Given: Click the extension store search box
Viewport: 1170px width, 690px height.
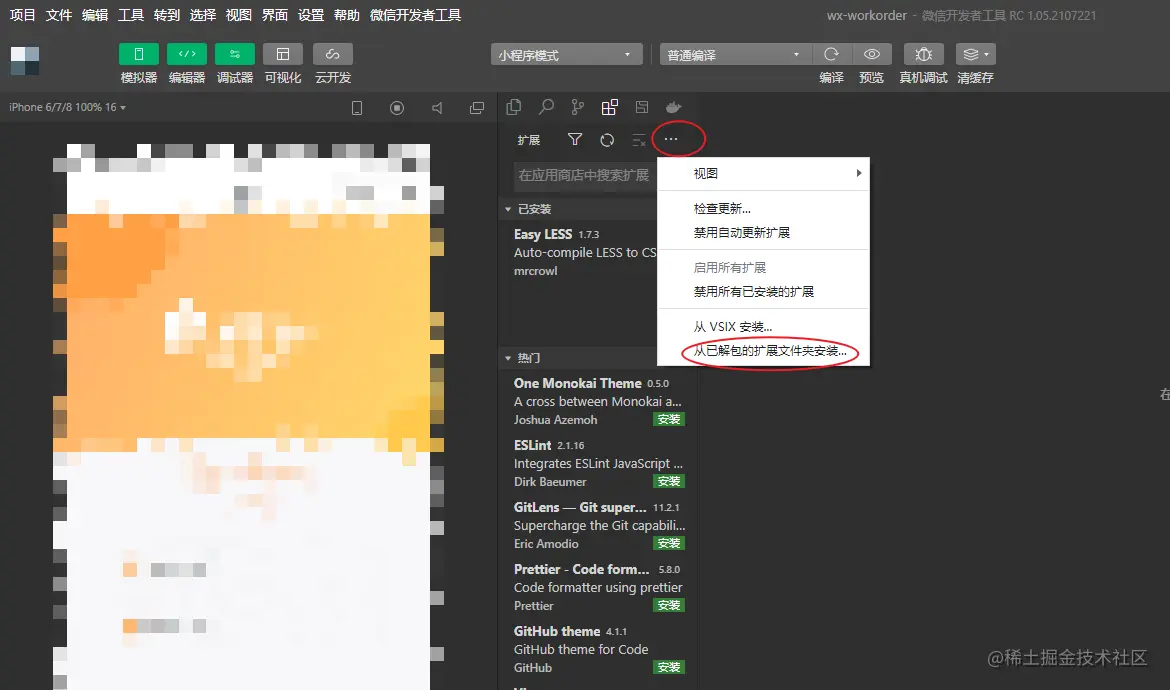Looking at the screenshot, I should (585, 175).
